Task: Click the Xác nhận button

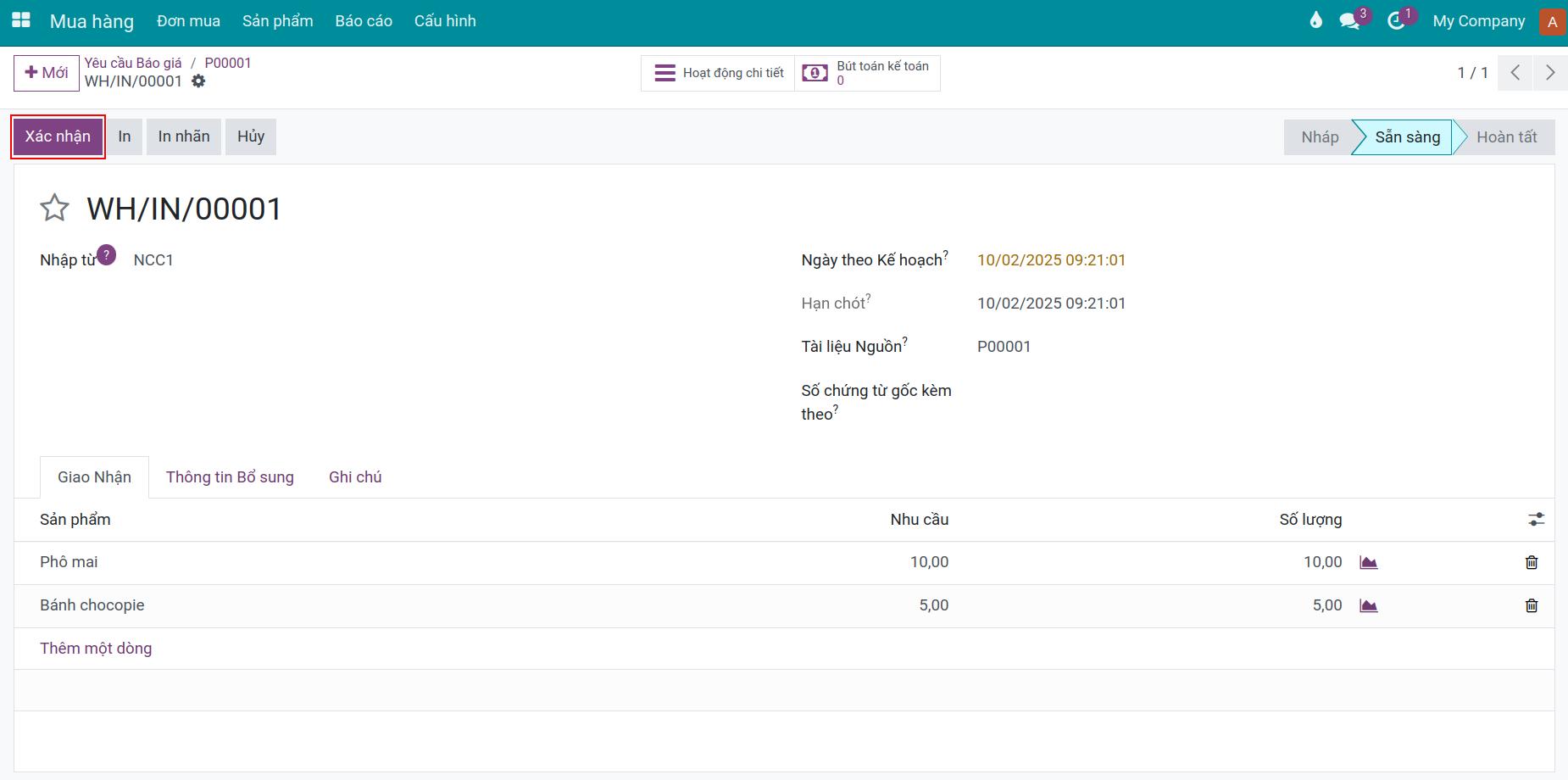Action: (58, 136)
